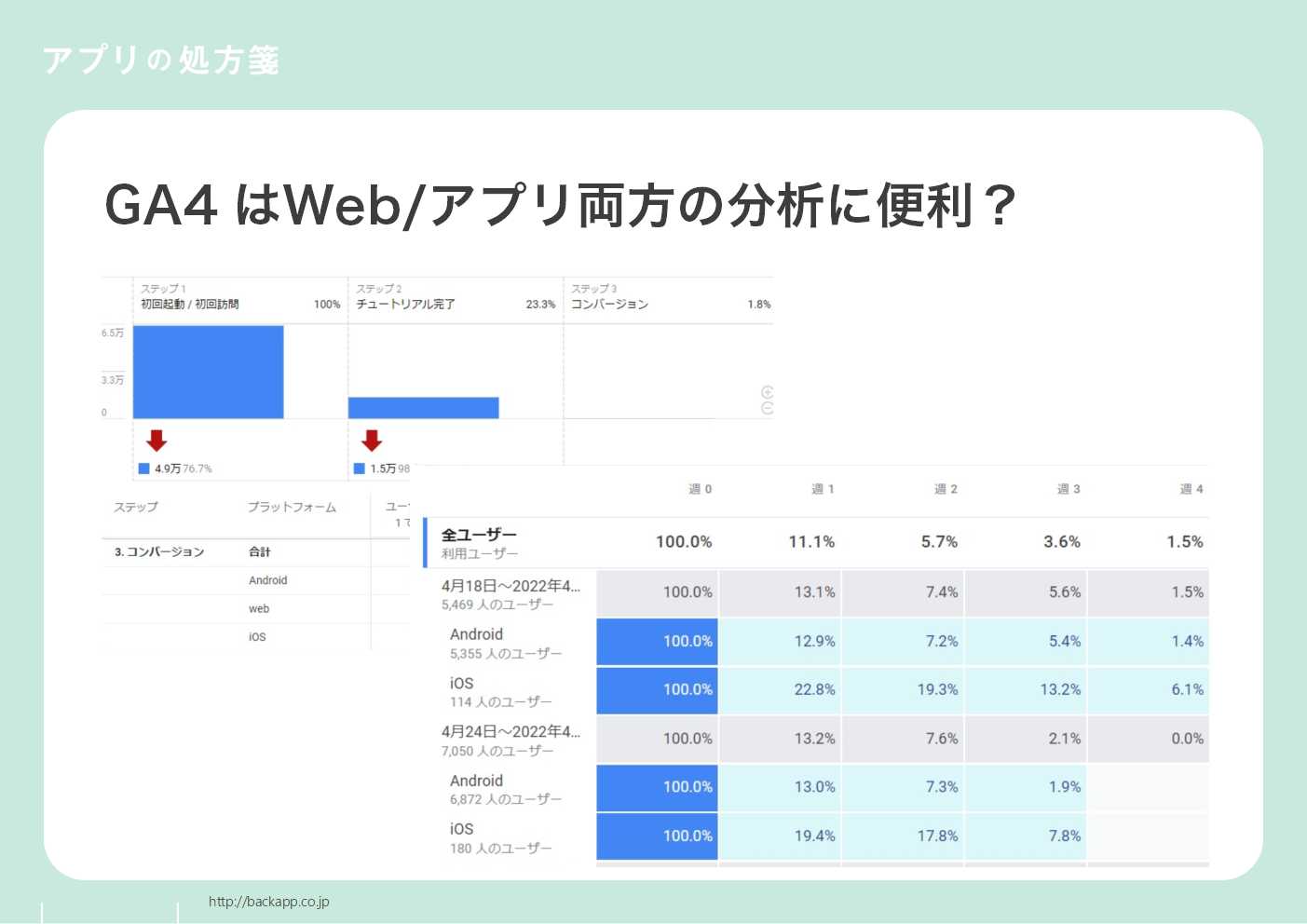1307x924 pixels.
Task: Click the blue legend square next to 4.9万
Action: tap(143, 469)
